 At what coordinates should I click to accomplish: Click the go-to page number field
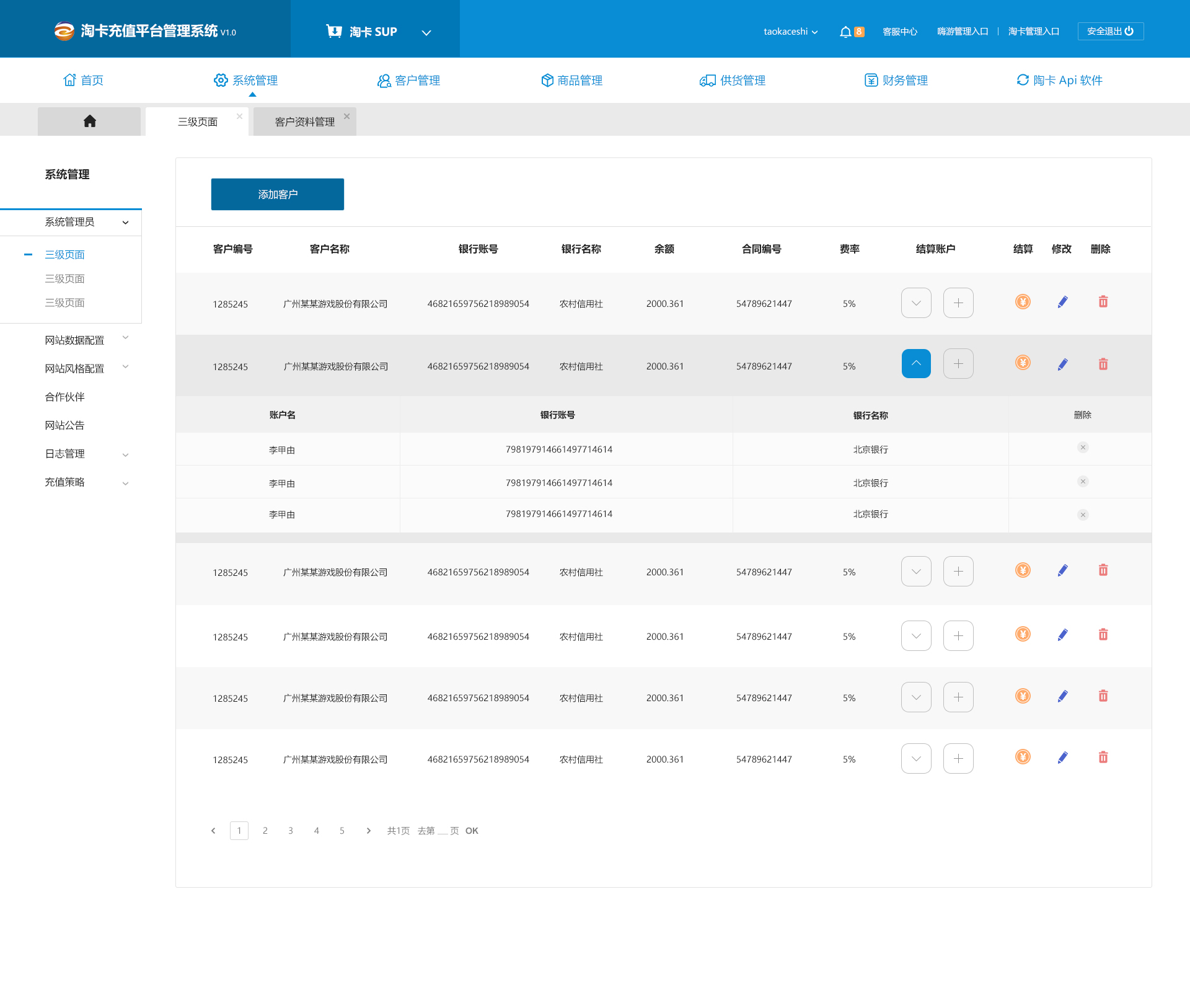tap(443, 831)
